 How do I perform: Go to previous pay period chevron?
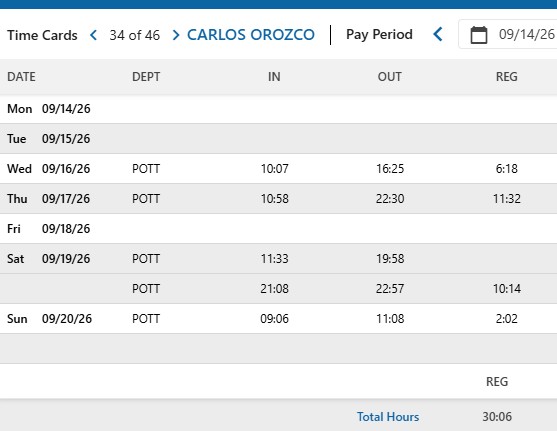tap(438, 34)
